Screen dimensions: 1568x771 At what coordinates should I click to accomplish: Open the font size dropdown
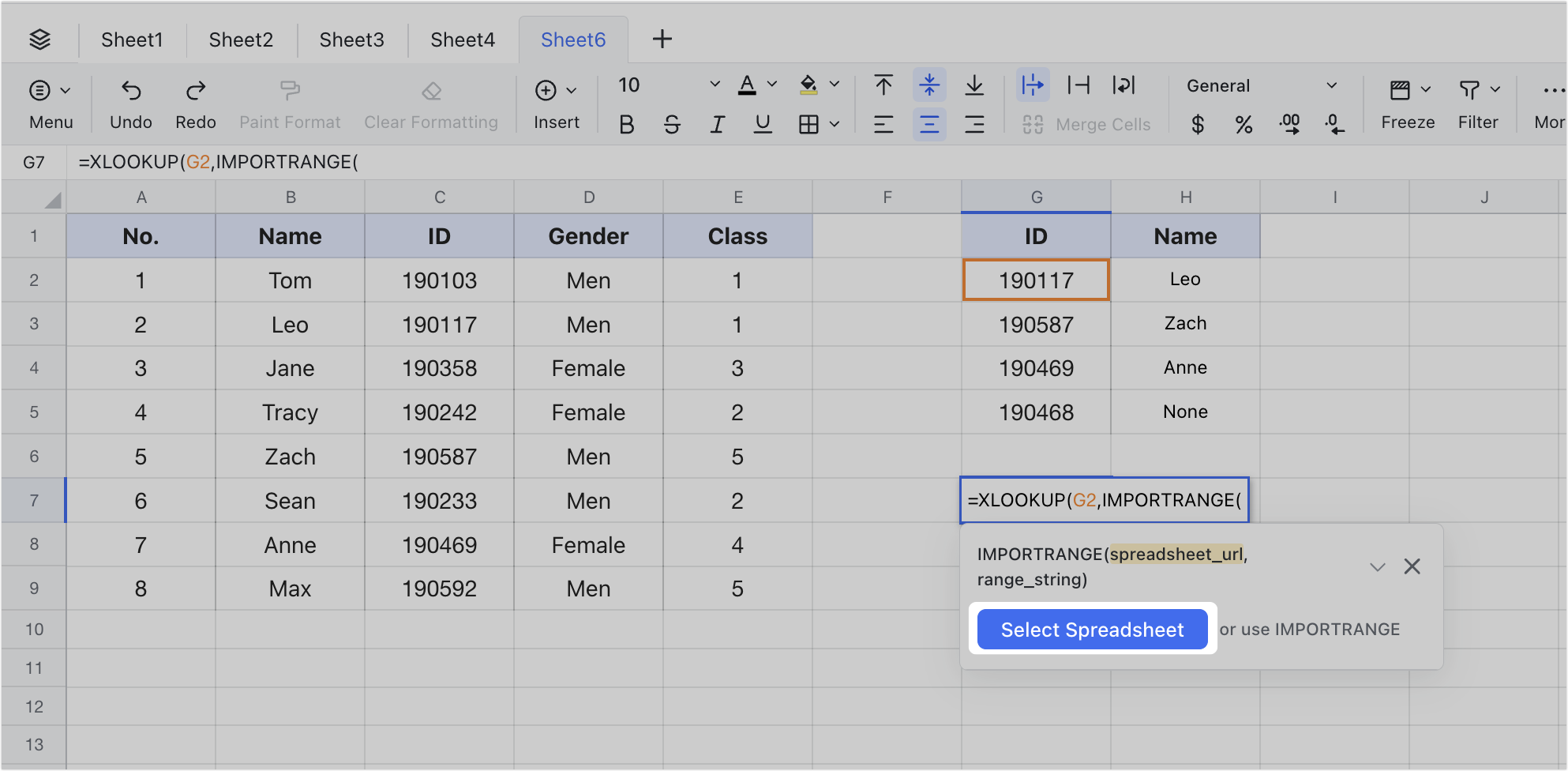[x=714, y=85]
